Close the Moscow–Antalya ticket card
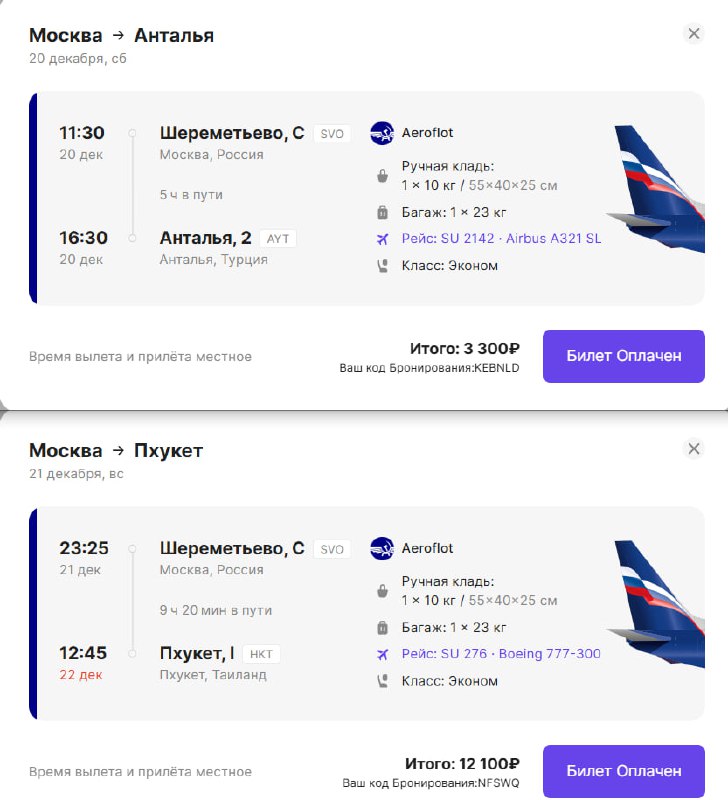The image size is (728, 800). point(694,34)
